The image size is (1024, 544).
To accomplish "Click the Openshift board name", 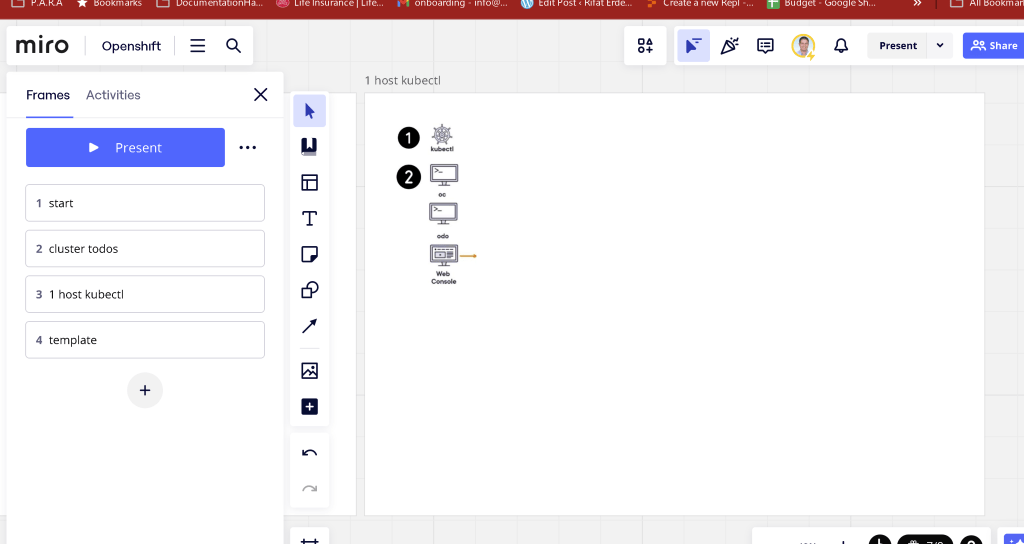I will tap(131, 46).
